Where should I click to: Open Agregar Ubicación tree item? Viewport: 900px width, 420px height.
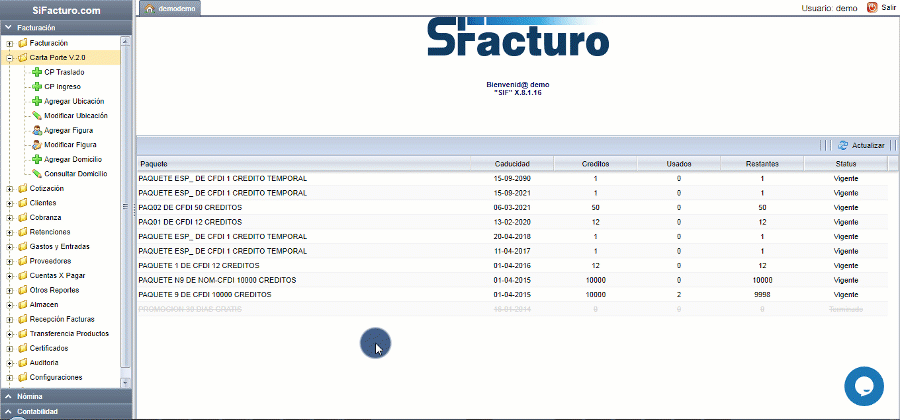[74, 102]
